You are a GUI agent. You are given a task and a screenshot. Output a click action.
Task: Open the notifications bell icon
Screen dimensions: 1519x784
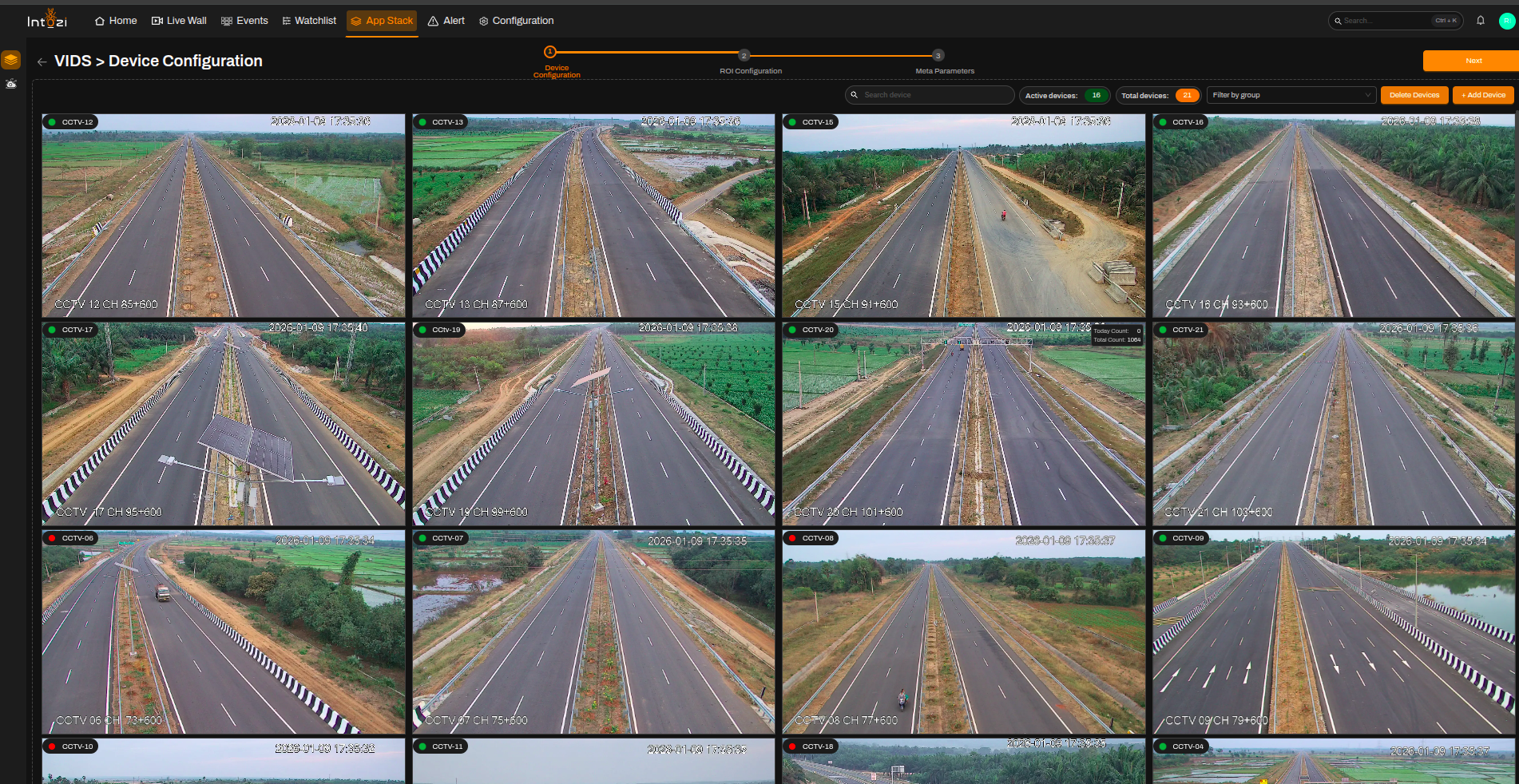click(1481, 21)
